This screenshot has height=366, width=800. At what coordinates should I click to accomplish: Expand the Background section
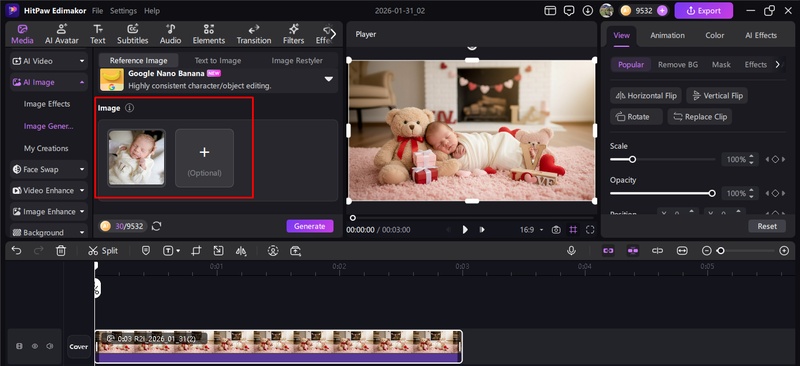point(48,232)
